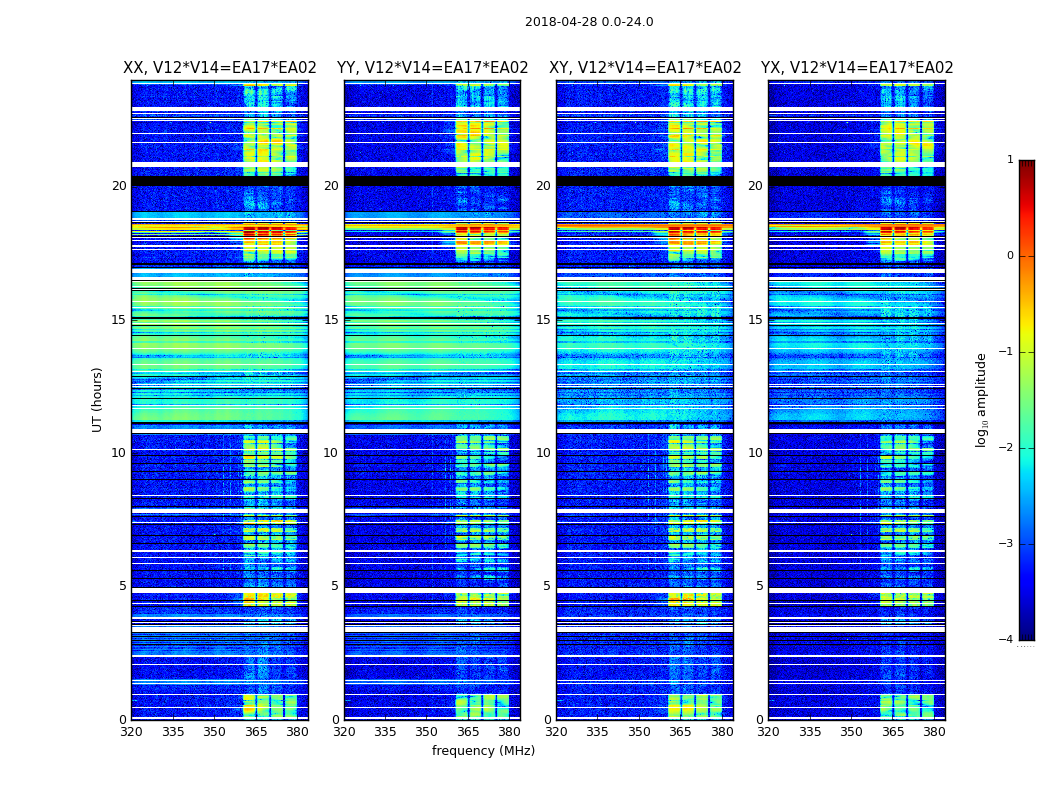
Task: Click the 20 hour tick beside YY panel
Action: click(330, 186)
